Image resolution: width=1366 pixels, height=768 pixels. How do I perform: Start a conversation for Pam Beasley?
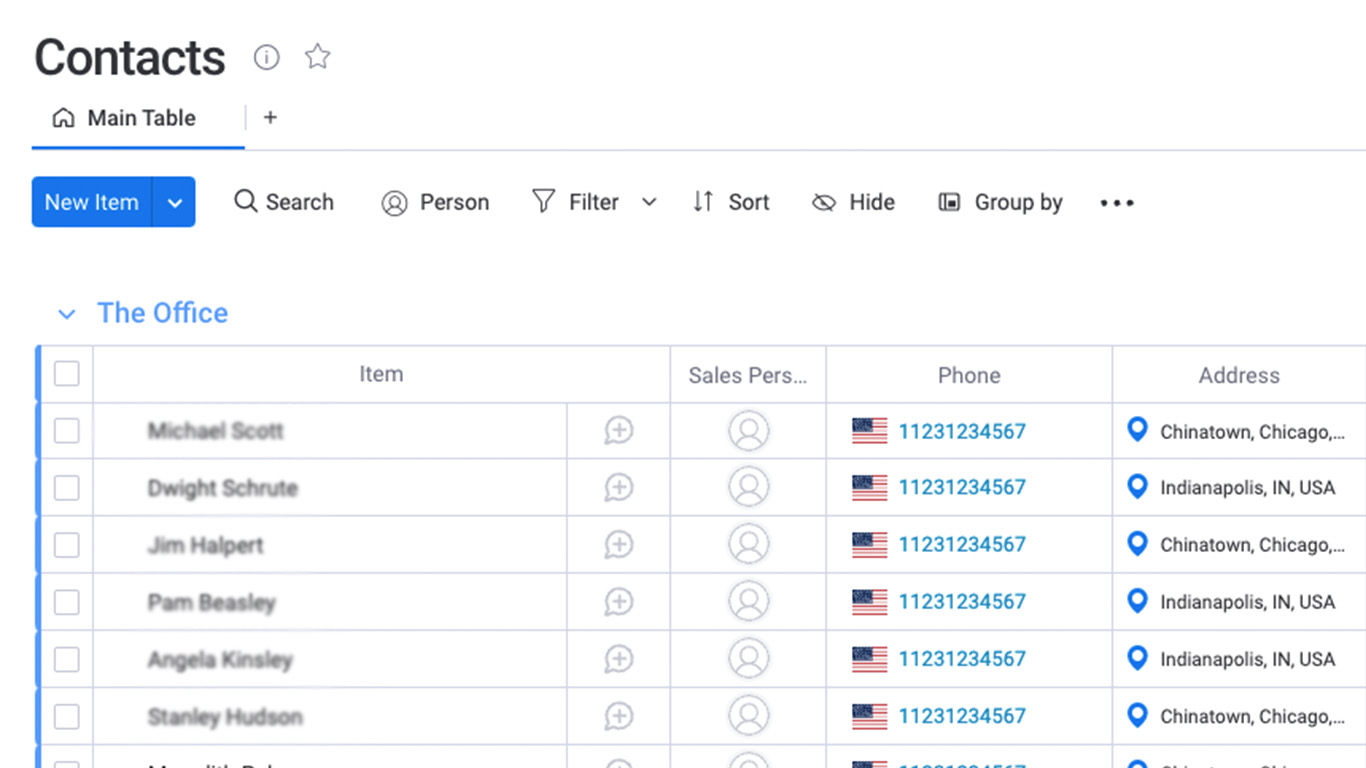[619, 602]
